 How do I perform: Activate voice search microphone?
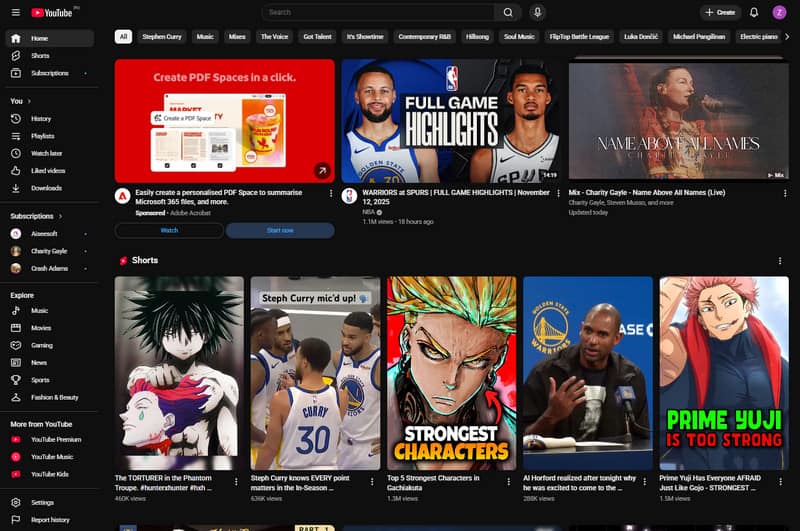click(537, 12)
